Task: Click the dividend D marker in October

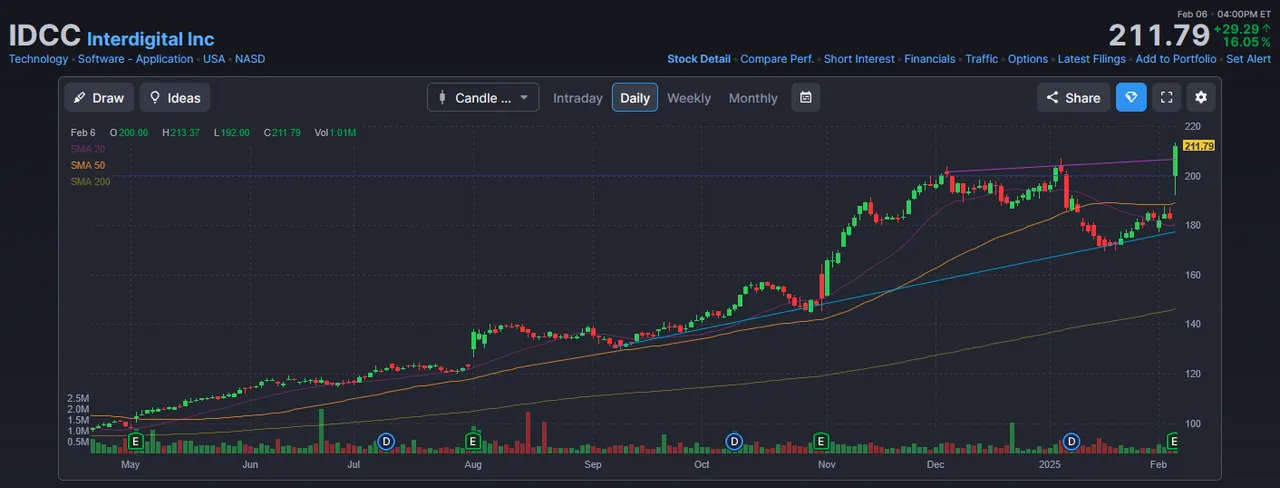Action: point(734,441)
